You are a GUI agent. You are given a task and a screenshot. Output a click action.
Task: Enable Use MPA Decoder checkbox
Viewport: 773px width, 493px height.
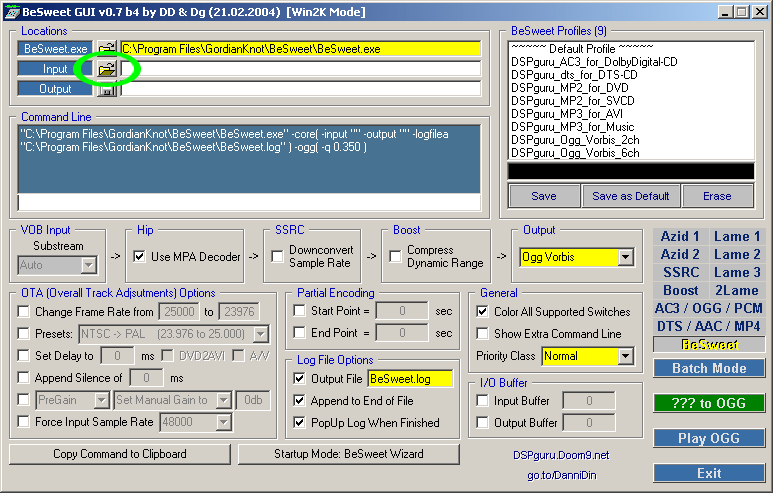click(140, 256)
